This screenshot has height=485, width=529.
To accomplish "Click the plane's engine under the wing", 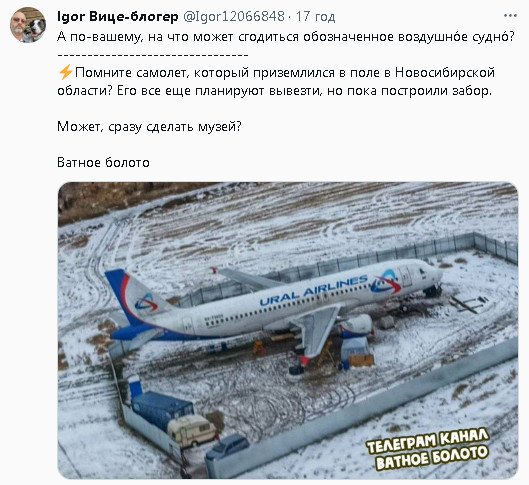I will pos(356,325).
